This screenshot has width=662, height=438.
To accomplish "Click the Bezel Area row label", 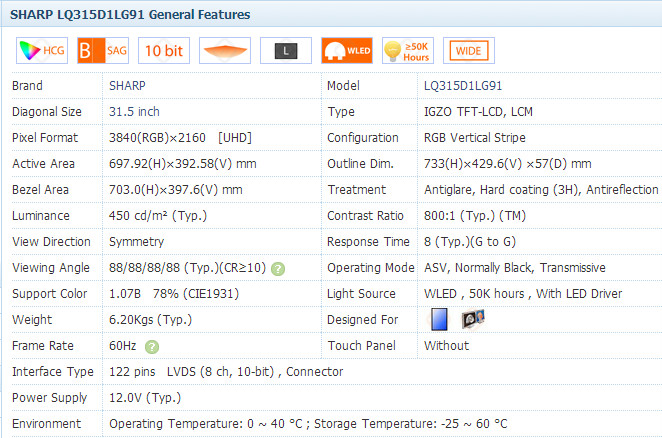I will [x=41, y=190].
